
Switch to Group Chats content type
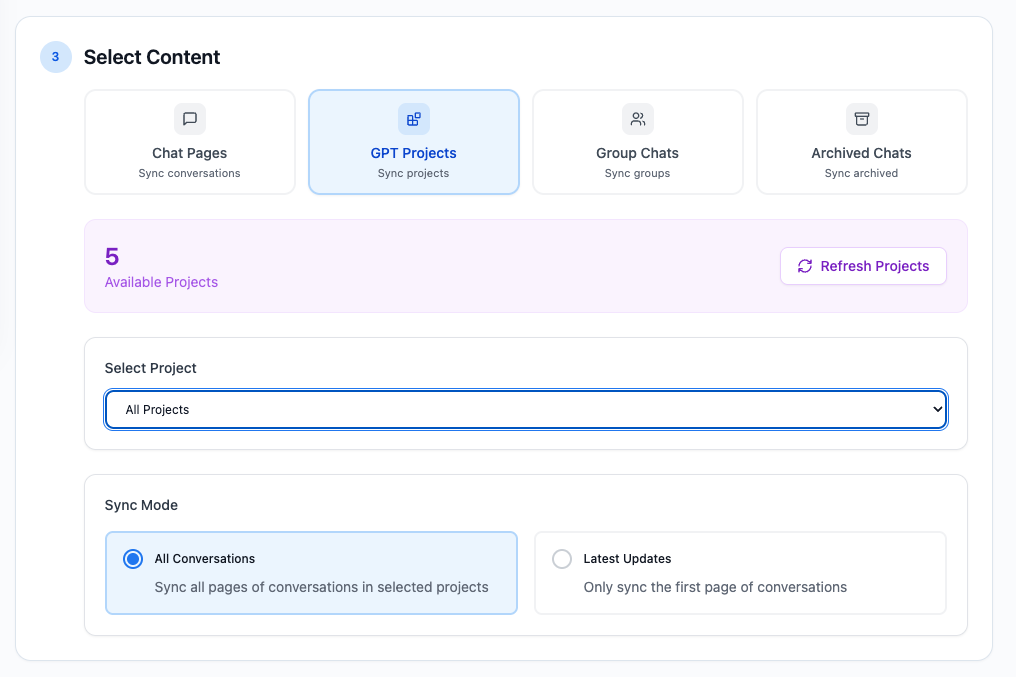tap(638, 142)
